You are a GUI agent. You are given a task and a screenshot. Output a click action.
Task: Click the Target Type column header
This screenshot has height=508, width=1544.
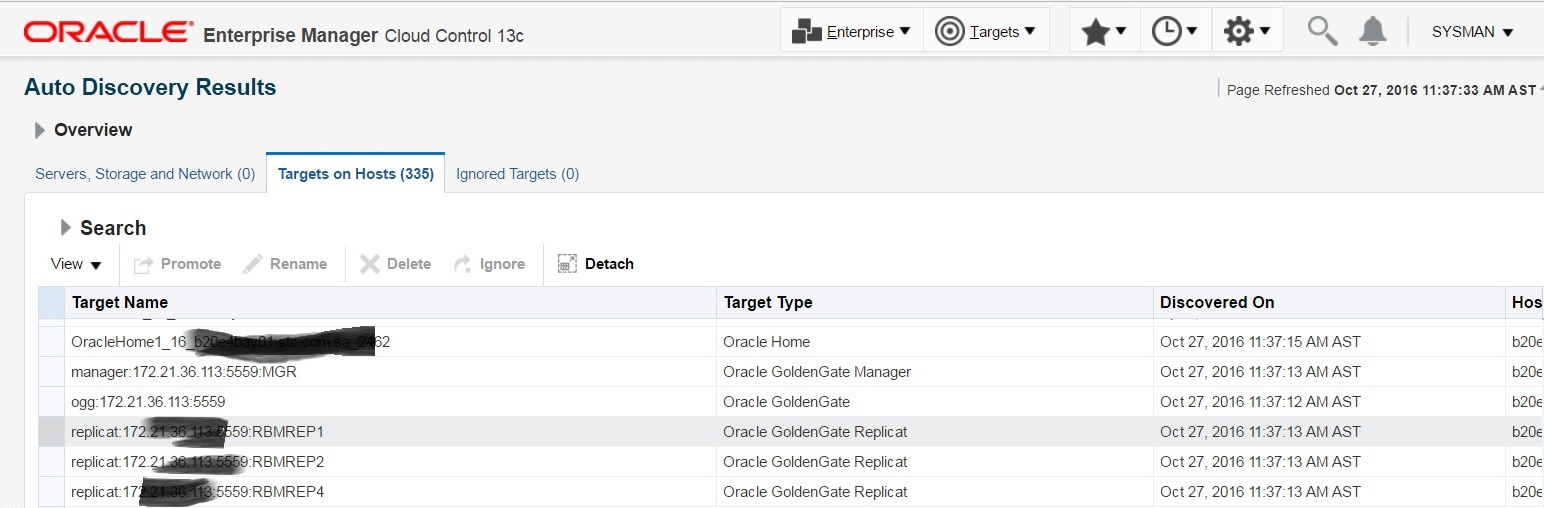coord(768,302)
